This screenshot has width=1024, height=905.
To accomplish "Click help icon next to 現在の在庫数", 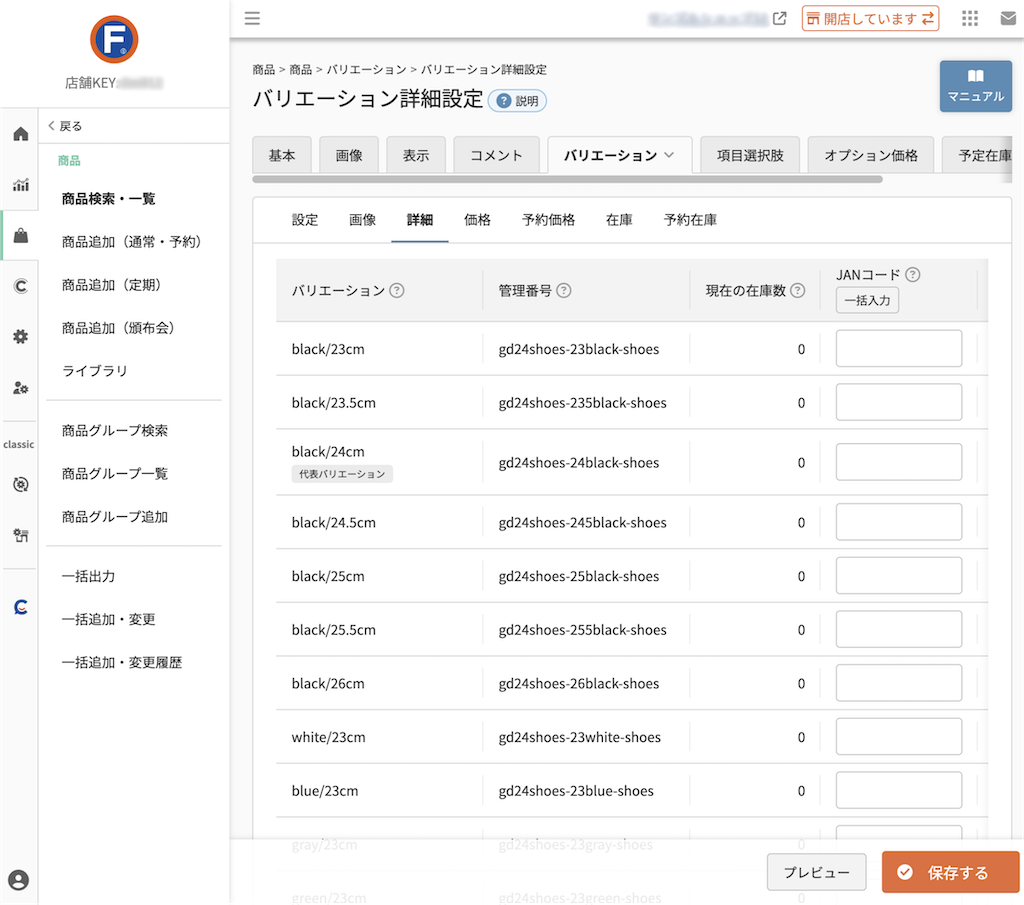I will click(797, 291).
